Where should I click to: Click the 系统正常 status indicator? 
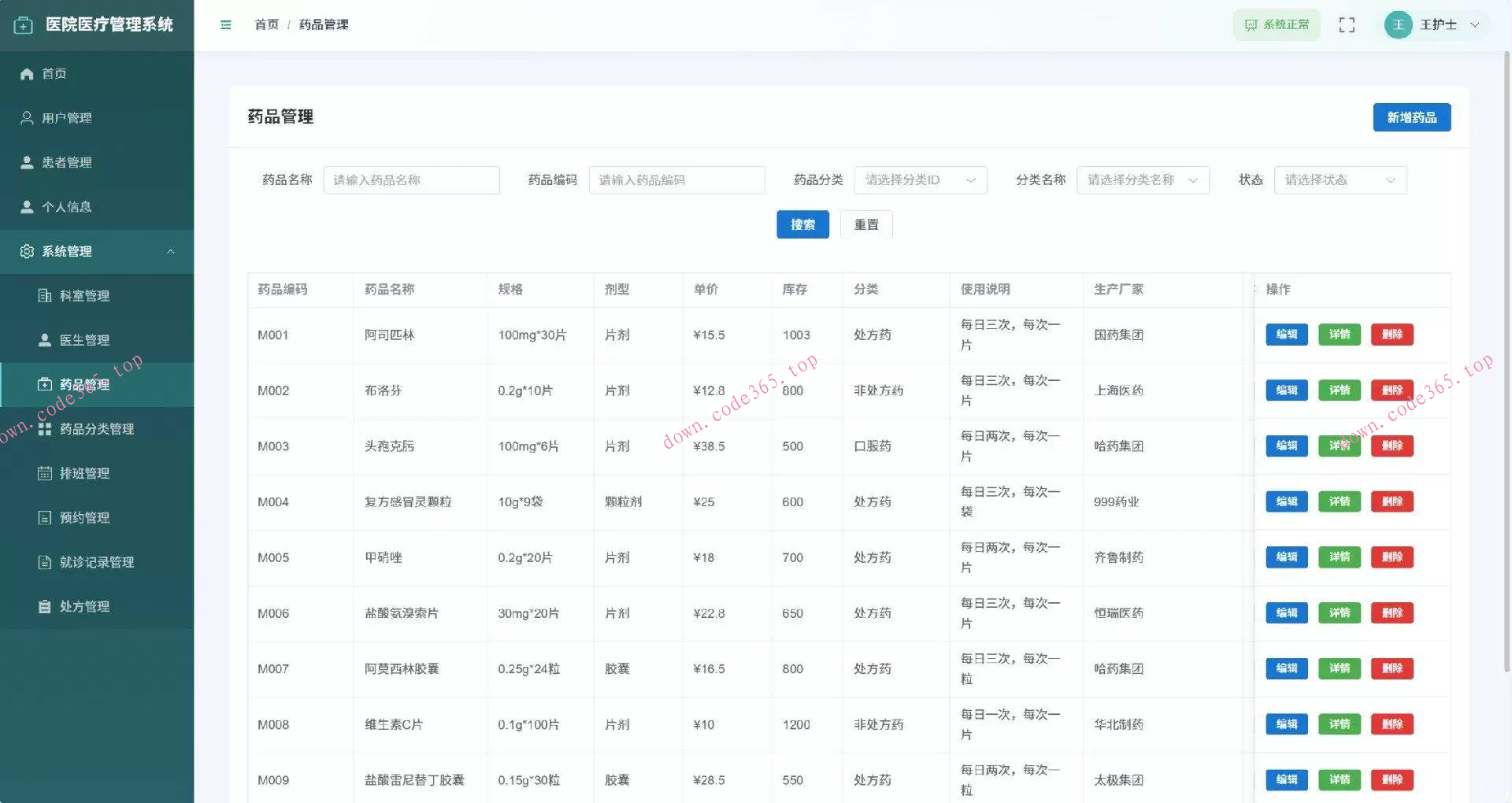click(x=1277, y=24)
